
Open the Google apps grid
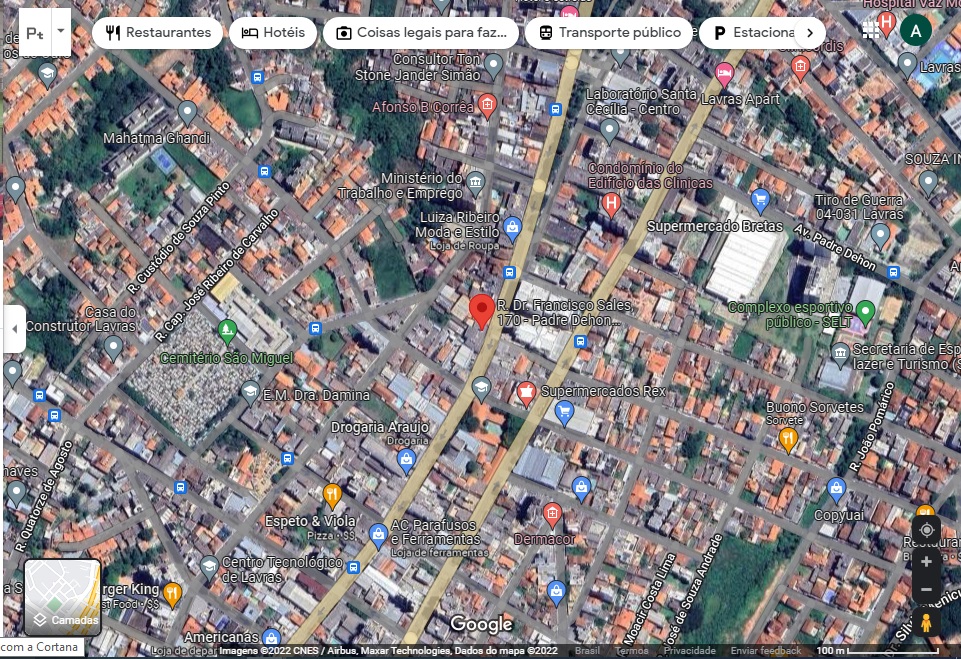pos(870,31)
